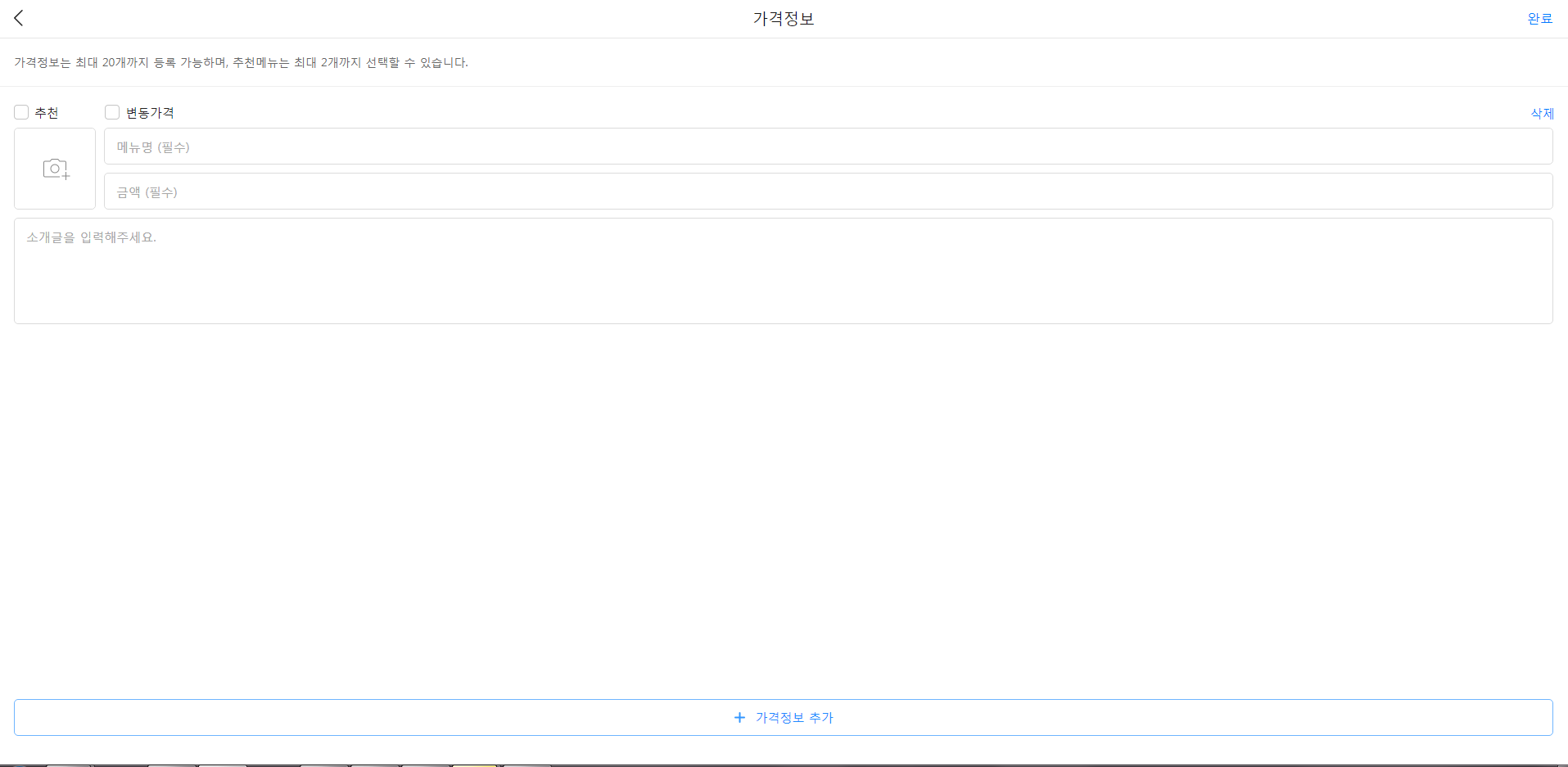Click the 변동가격 label text
Viewport: 1568px width, 767px height.
click(x=151, y=111)
